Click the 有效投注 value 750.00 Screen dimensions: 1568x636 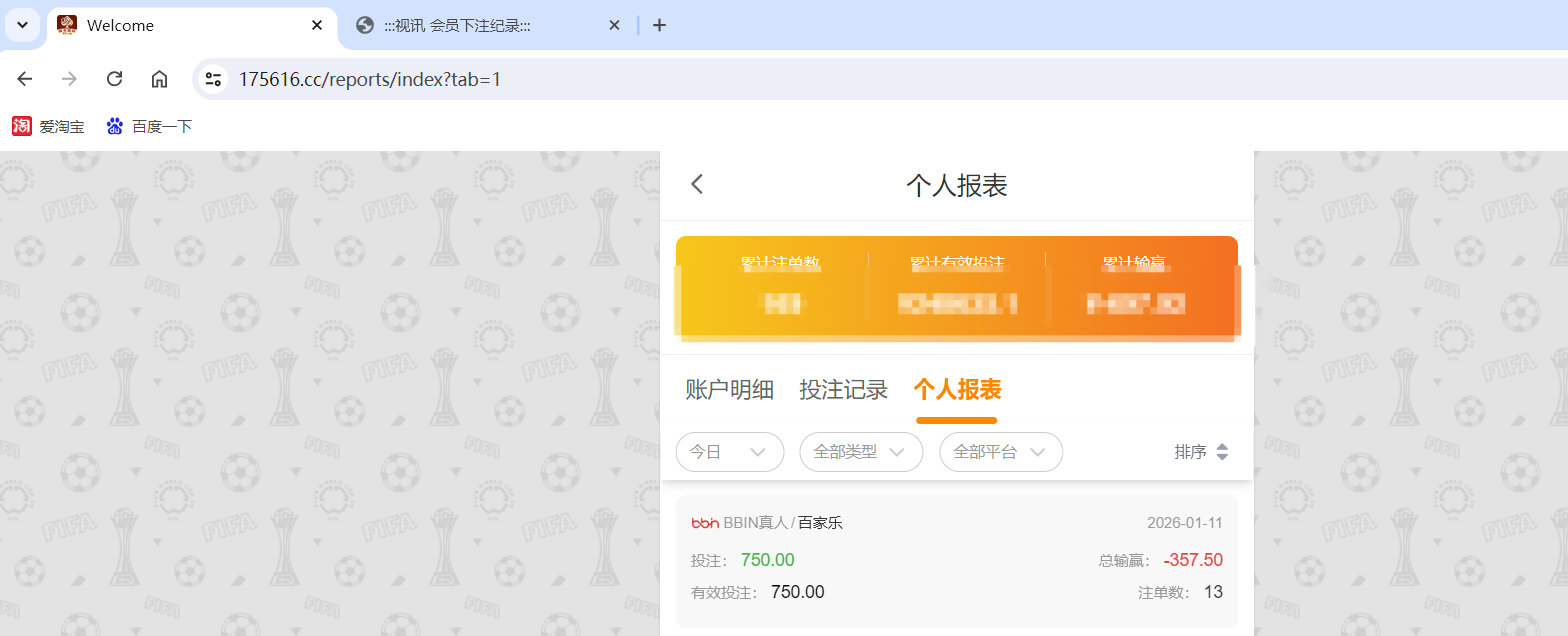(x=798, y=592)
